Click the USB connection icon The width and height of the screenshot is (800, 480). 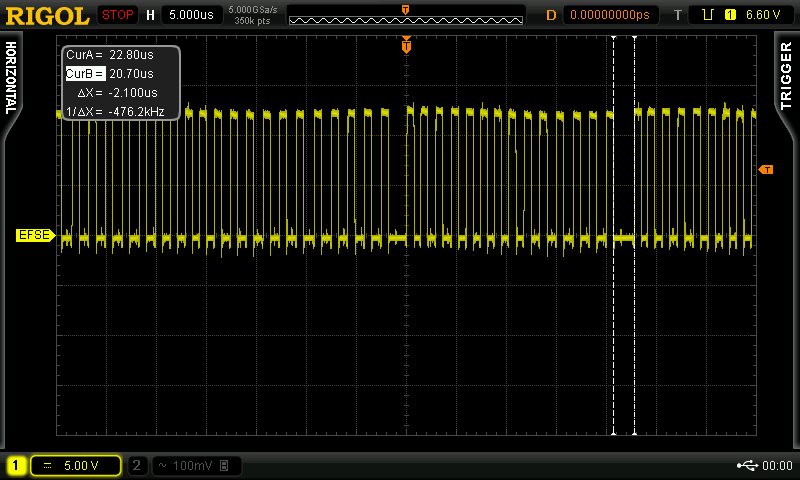pyautogui.click(x=747, y=465)
